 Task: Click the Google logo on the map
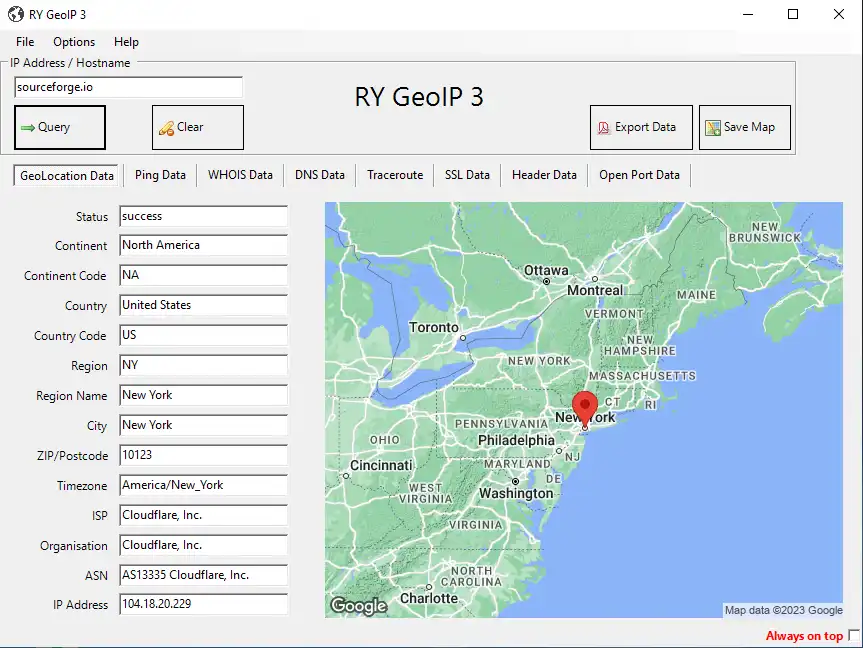click(359, 606)
